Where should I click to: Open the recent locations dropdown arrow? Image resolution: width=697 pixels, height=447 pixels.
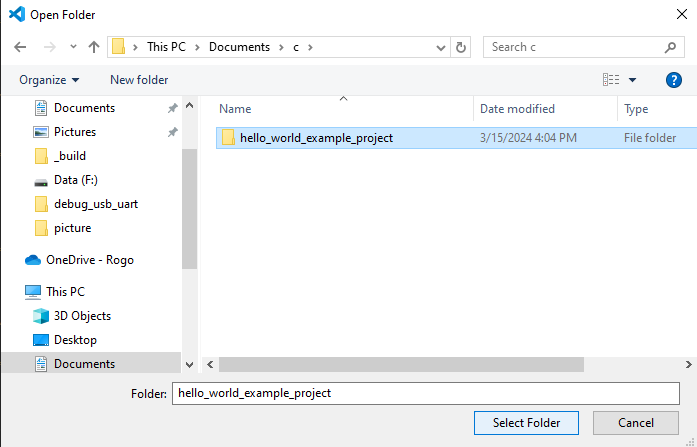(x=73, y=47)
